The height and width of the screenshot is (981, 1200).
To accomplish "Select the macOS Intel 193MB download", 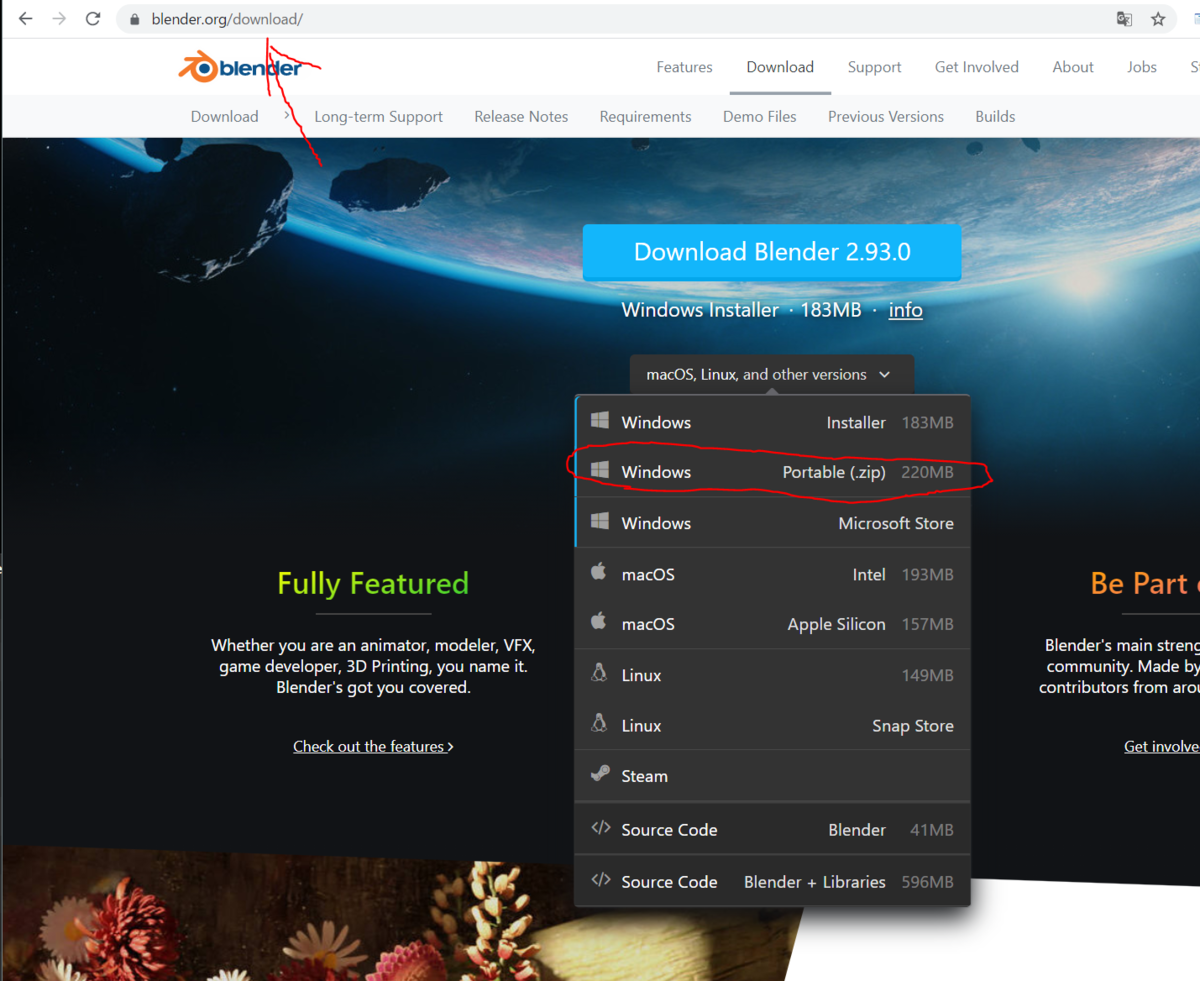I will click(x=773, y=574).
